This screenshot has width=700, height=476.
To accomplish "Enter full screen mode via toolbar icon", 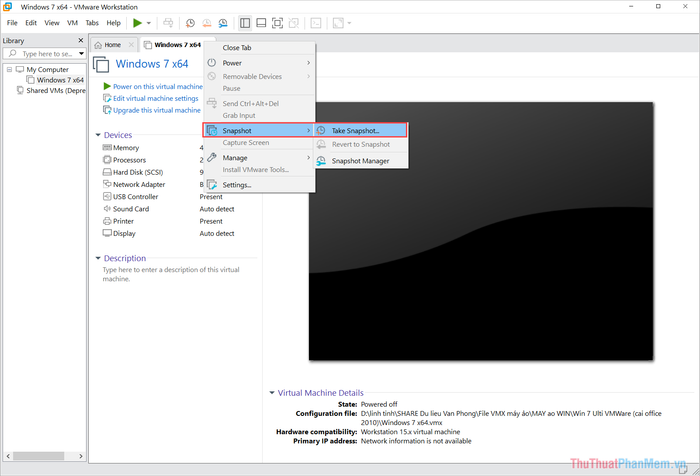I will tap(277, 23).
